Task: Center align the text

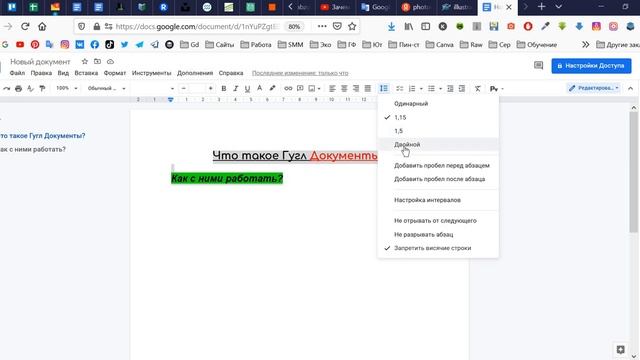Action: [344, 89]
